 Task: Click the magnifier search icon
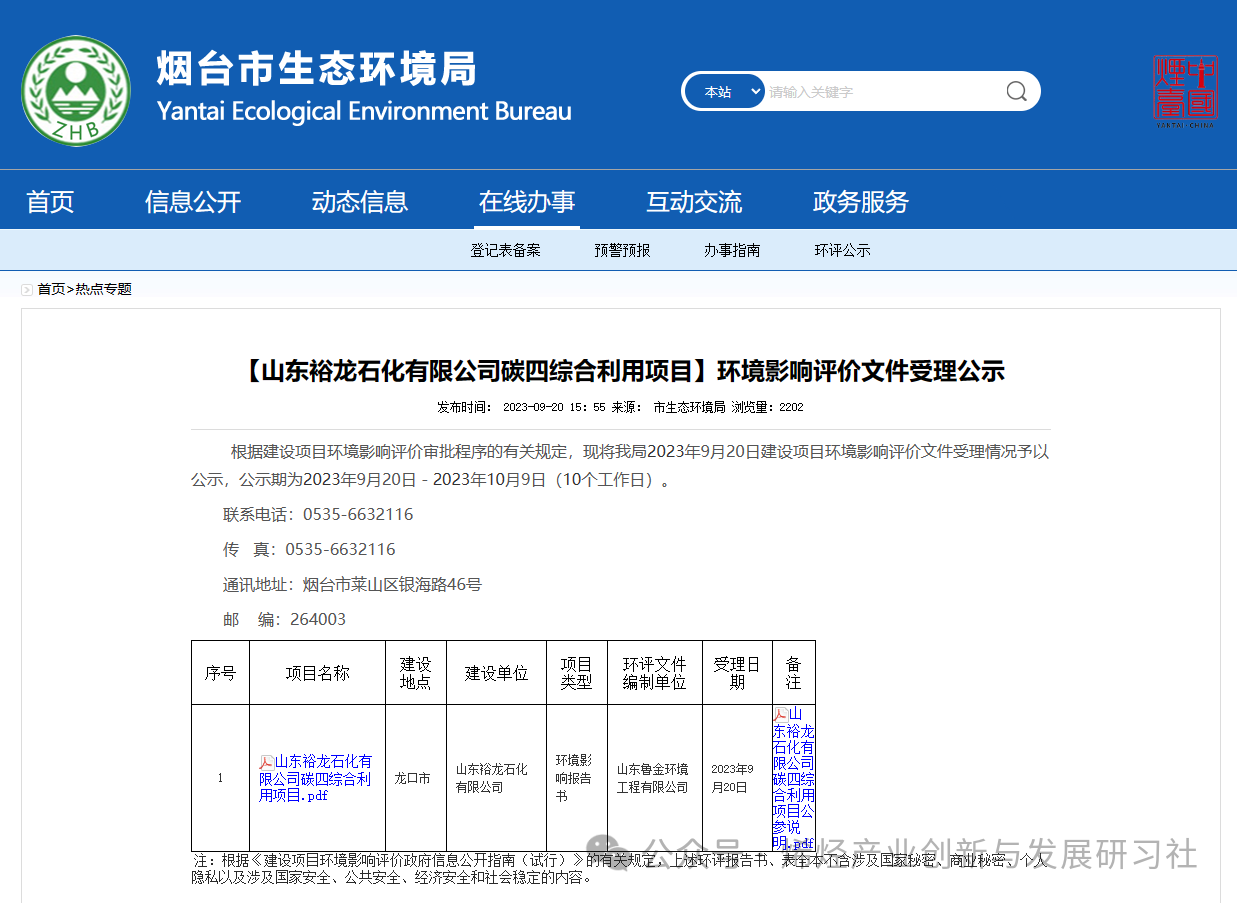[1016, 92]
